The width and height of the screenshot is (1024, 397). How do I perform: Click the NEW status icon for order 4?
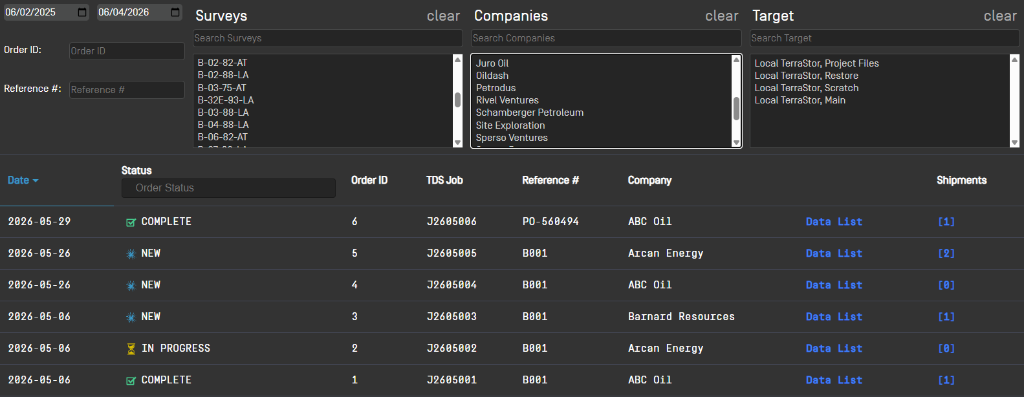pyautogui.click(x=131, y=285)
